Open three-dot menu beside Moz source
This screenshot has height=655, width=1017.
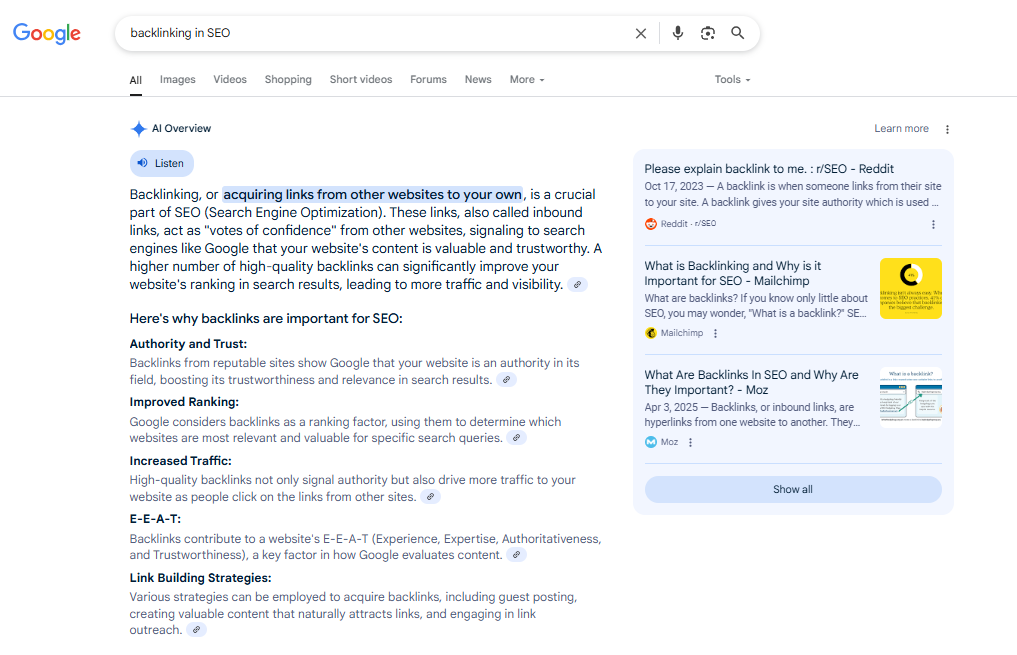(691, 442)
